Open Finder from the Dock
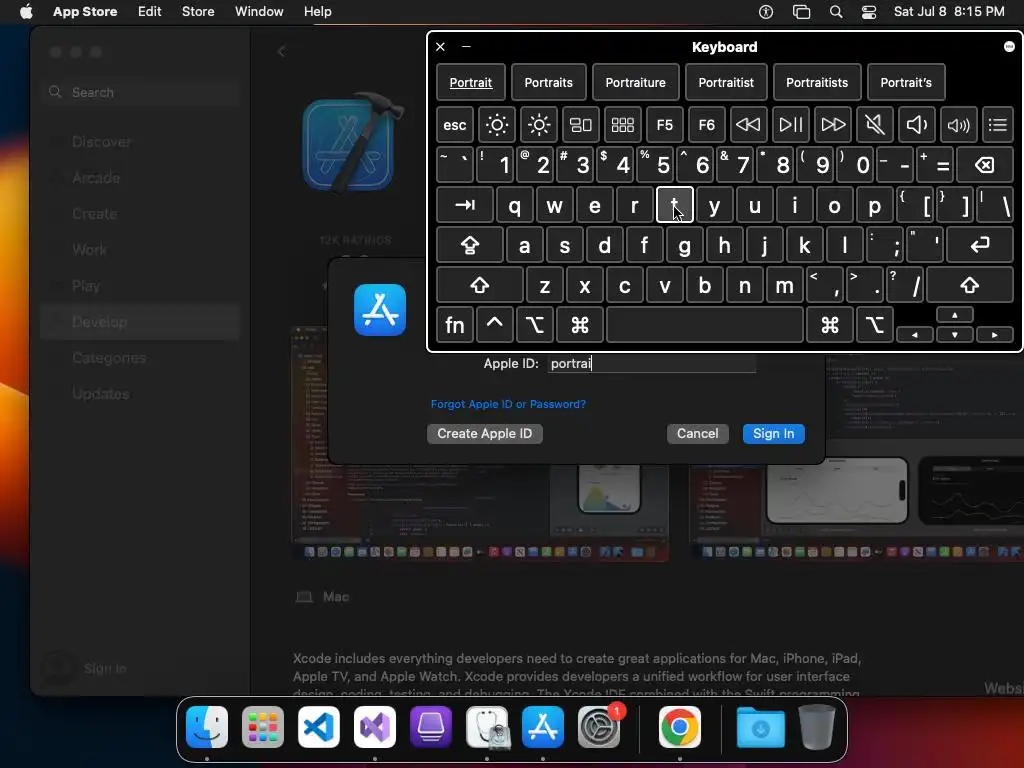1024x768 pixels. click(207, 727)
